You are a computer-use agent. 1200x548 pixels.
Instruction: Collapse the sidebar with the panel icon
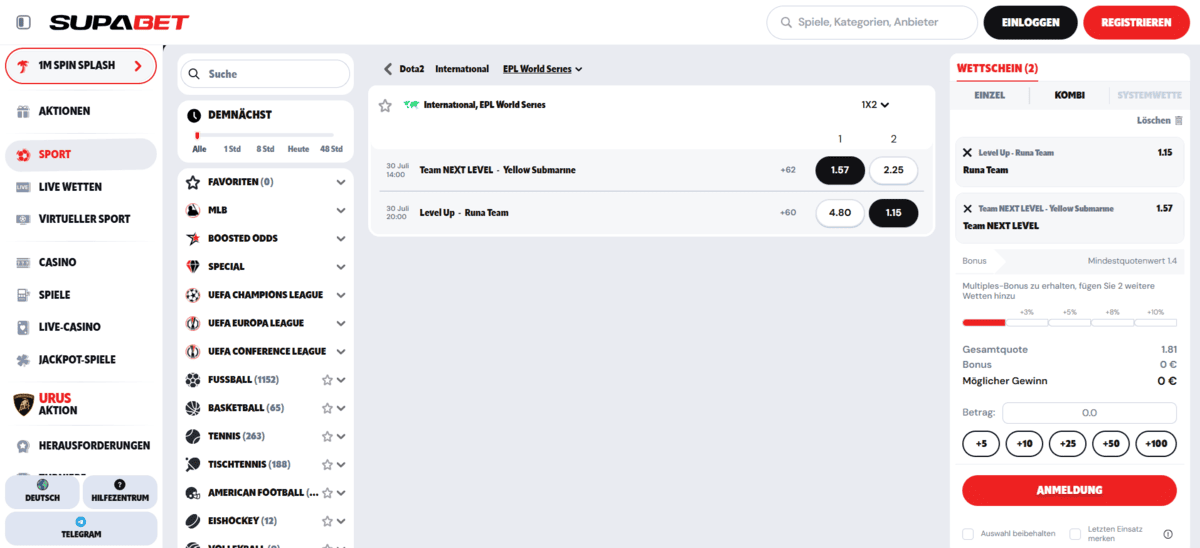23,22
